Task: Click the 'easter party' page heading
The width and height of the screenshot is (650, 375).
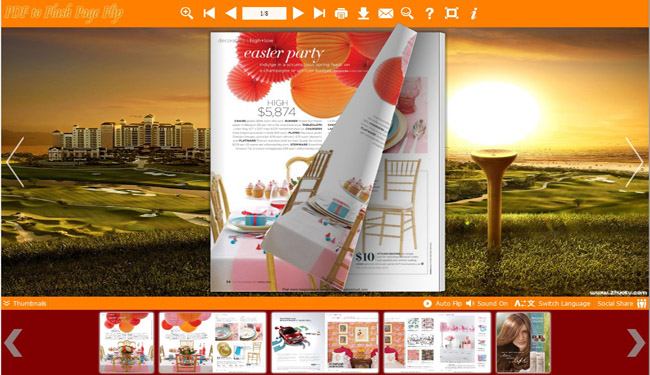Action: [284, 53]
